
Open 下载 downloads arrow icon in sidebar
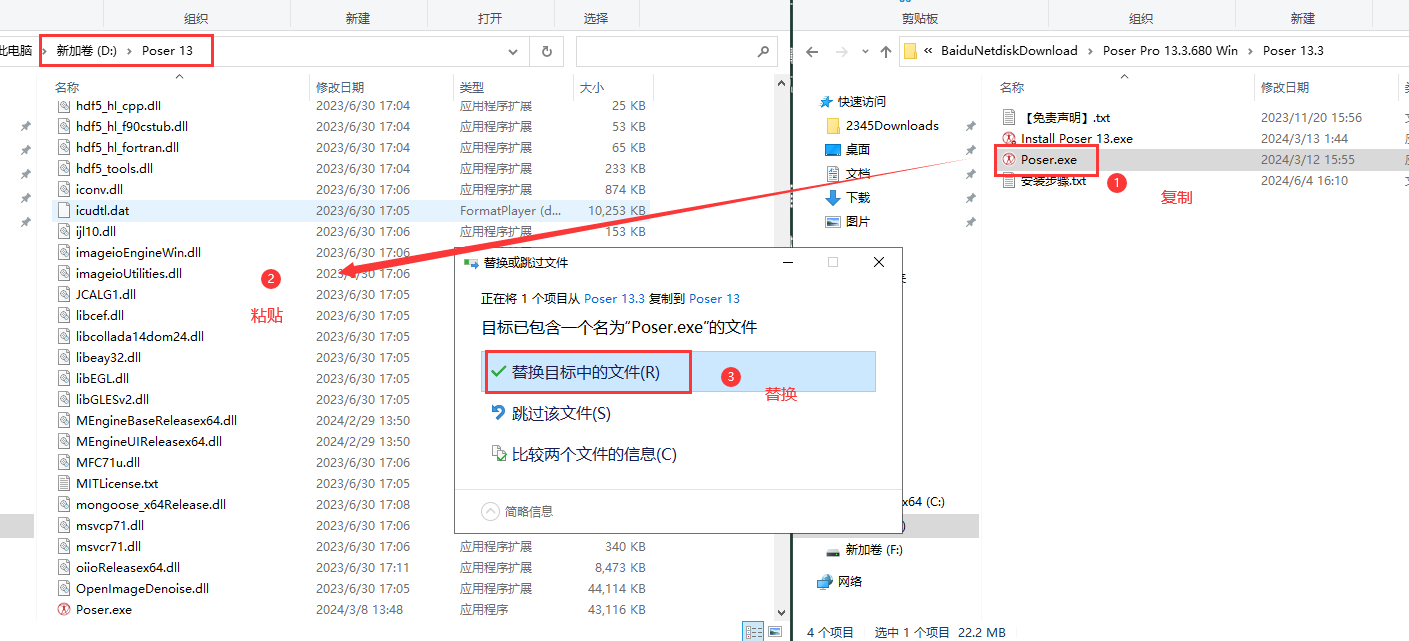point(833,198)
